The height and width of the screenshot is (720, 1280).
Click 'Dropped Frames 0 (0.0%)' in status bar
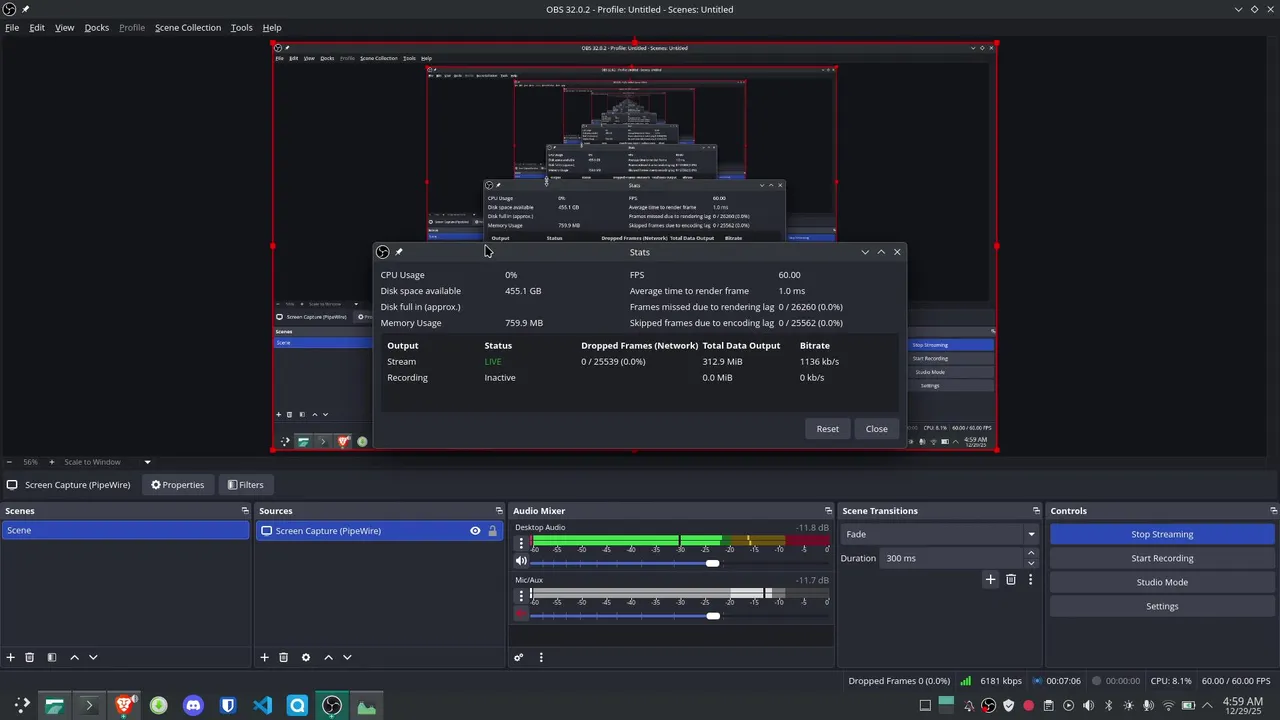[x=899, y=681]
